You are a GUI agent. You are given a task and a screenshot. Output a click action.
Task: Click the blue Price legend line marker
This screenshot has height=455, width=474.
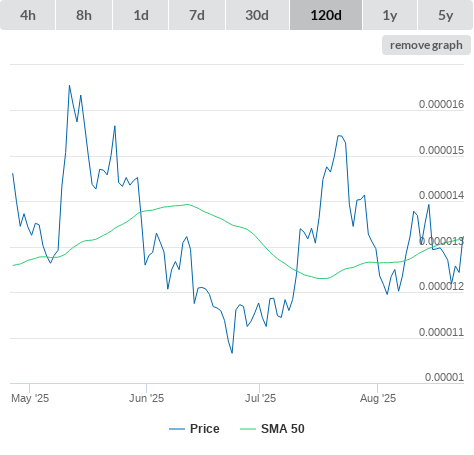177,429
